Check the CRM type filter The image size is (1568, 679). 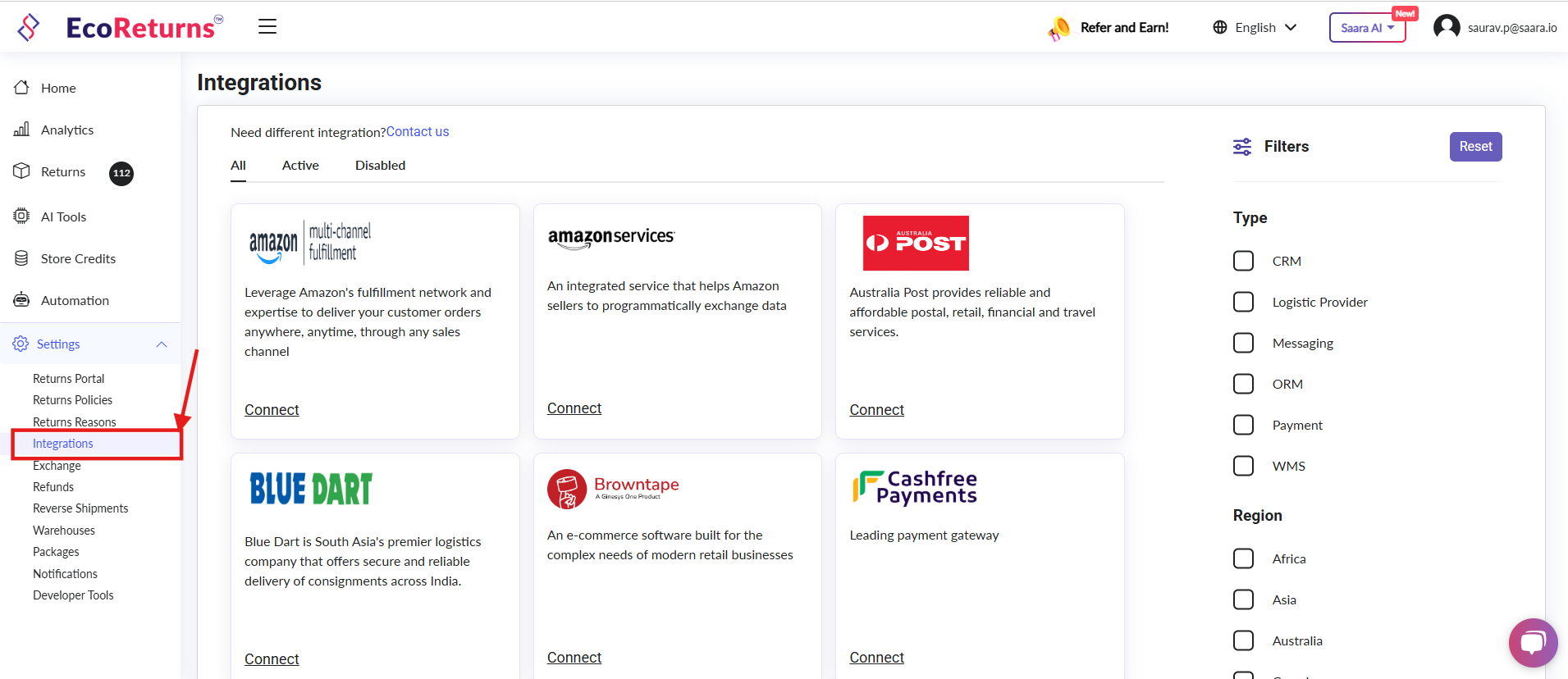point(1243,261)
